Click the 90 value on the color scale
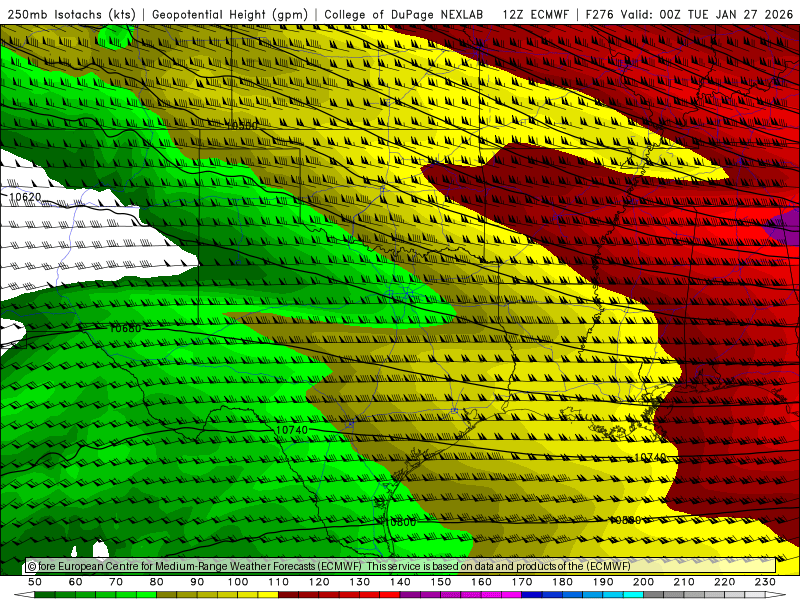This screenshot has width=800, height=600. click(197, 582)
